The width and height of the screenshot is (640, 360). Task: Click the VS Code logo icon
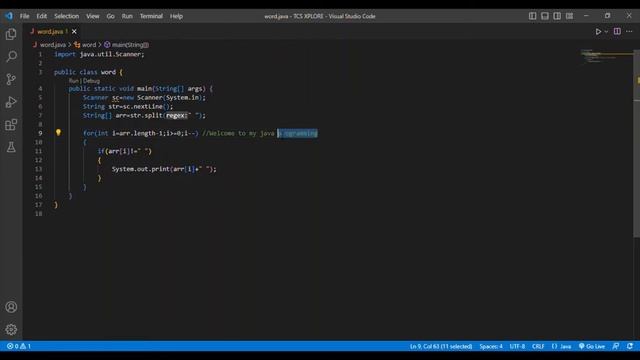pos(9,16)
